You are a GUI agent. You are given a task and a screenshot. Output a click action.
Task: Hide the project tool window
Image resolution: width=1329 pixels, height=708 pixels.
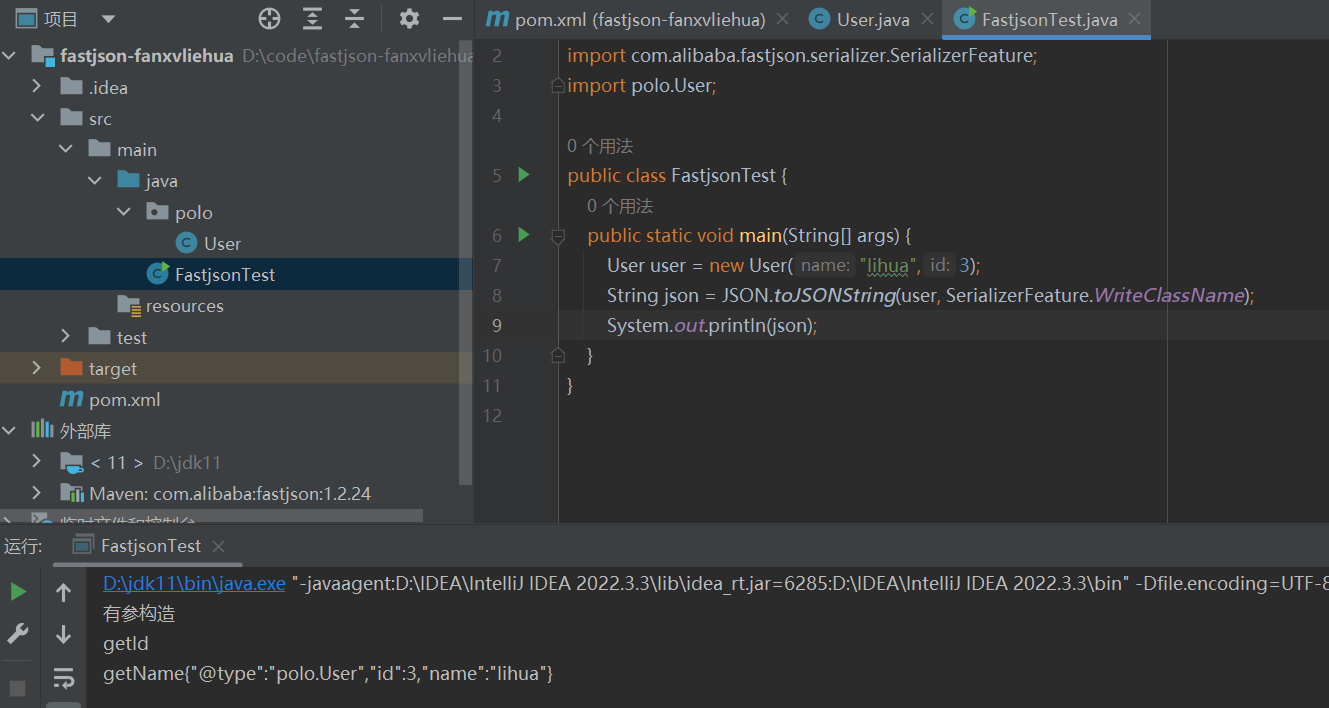(x=452, y=19)
